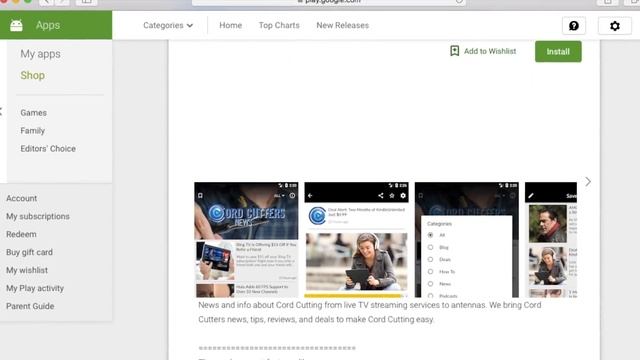640x360 pixels.
Task: Expand the Categories dropdown
Action: (x=168, y=25)
